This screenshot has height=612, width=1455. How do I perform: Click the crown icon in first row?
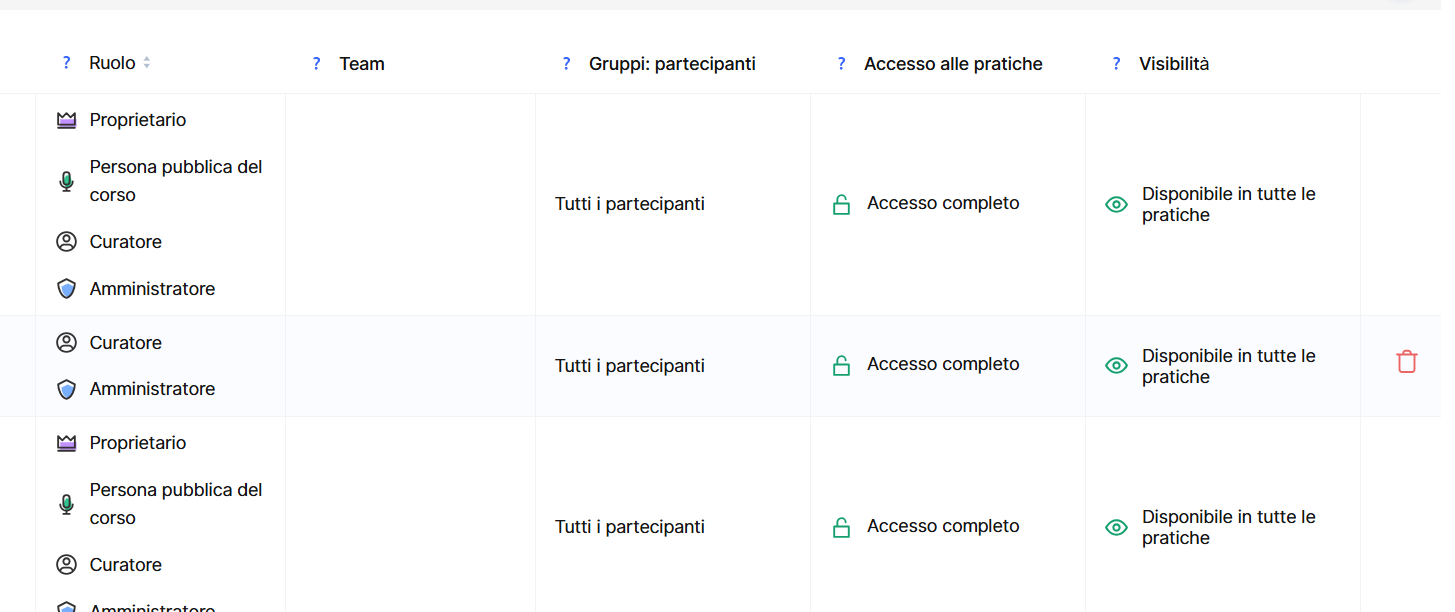pyautogui.click(x=66, y=120)
